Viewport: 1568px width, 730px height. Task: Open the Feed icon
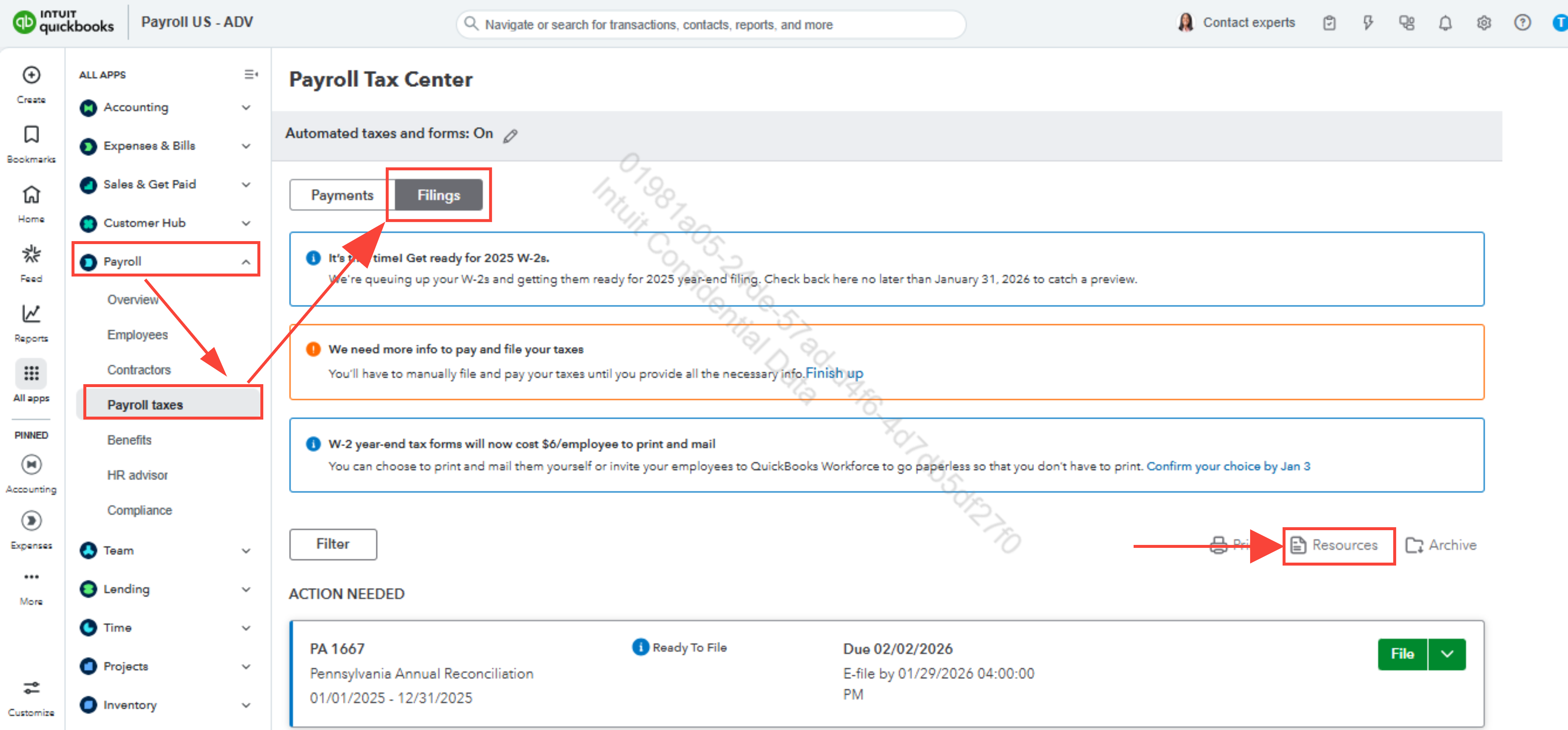click(31, 254)
